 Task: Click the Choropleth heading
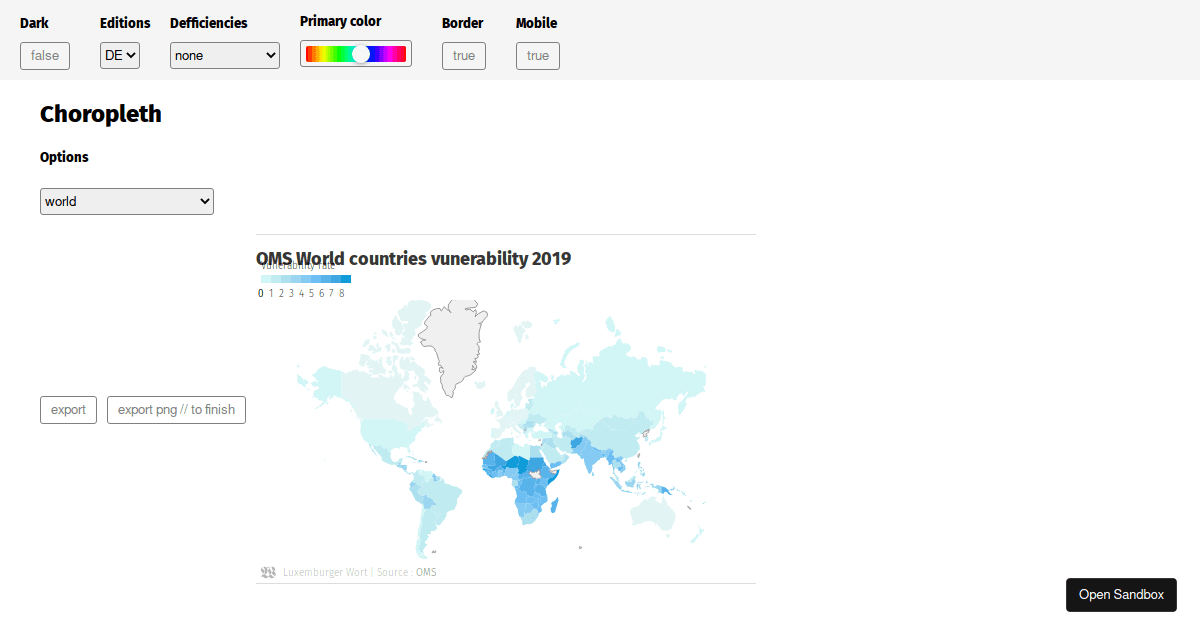pos(100,114)
